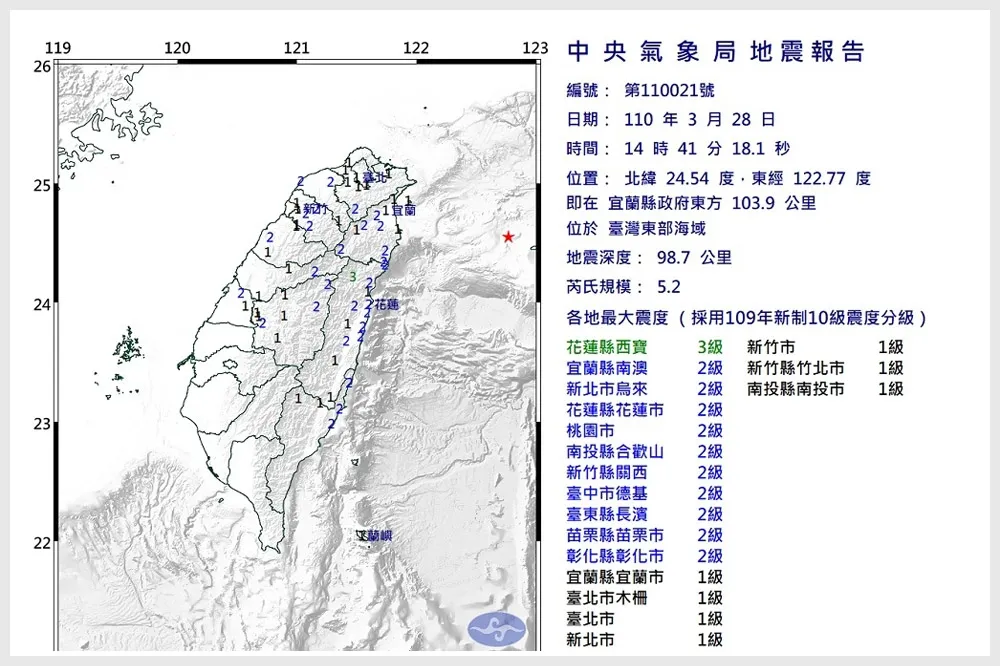Screen dimensions: 1000x666
Task: Click the 花蓮 label on the map
Action: click(387, 304)
